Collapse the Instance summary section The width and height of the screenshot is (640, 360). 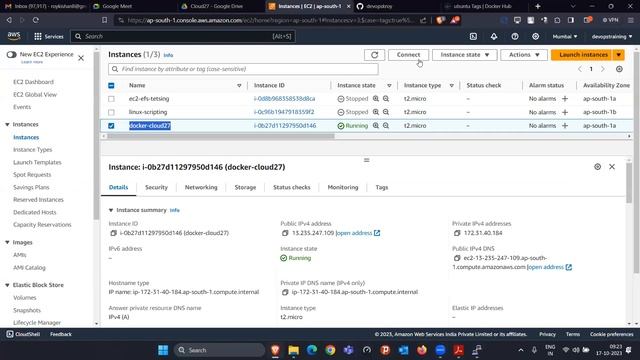click(111, 210)
